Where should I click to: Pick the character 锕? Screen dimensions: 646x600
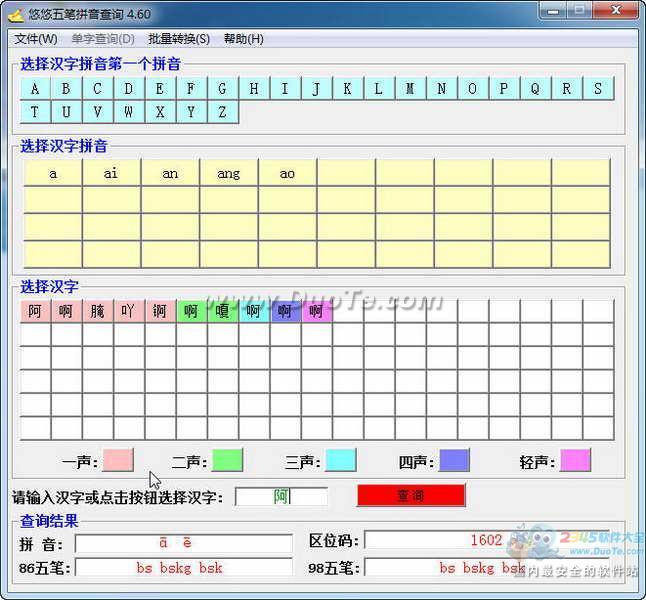click(x=160, y=311)
